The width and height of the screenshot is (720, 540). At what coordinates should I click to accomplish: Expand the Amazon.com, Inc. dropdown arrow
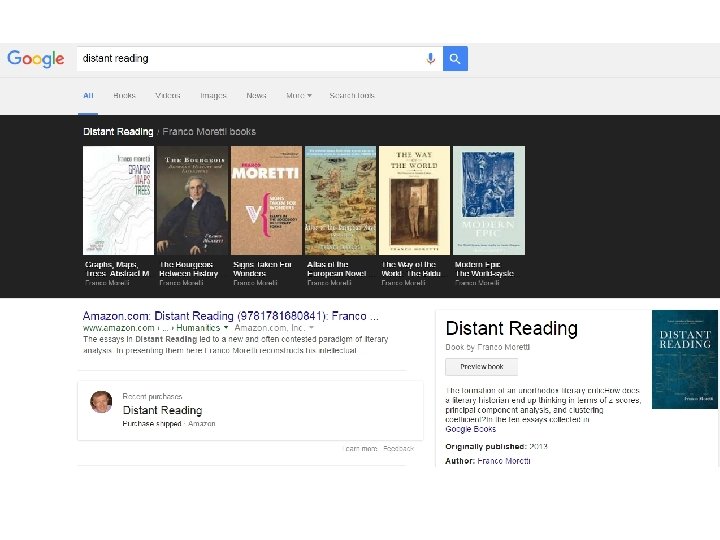tap(311, 328)
